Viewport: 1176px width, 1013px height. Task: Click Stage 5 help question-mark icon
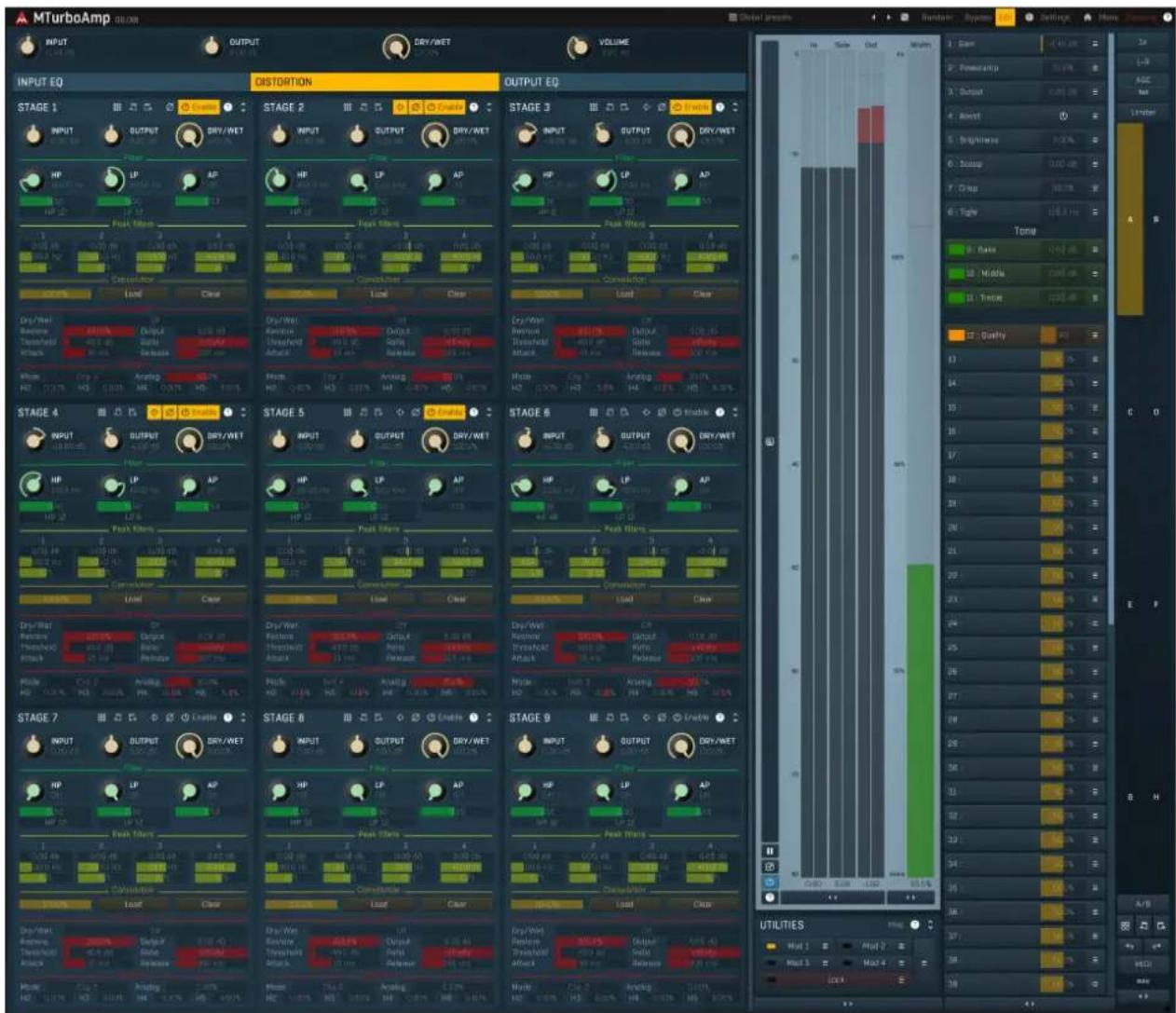(474, 412)
